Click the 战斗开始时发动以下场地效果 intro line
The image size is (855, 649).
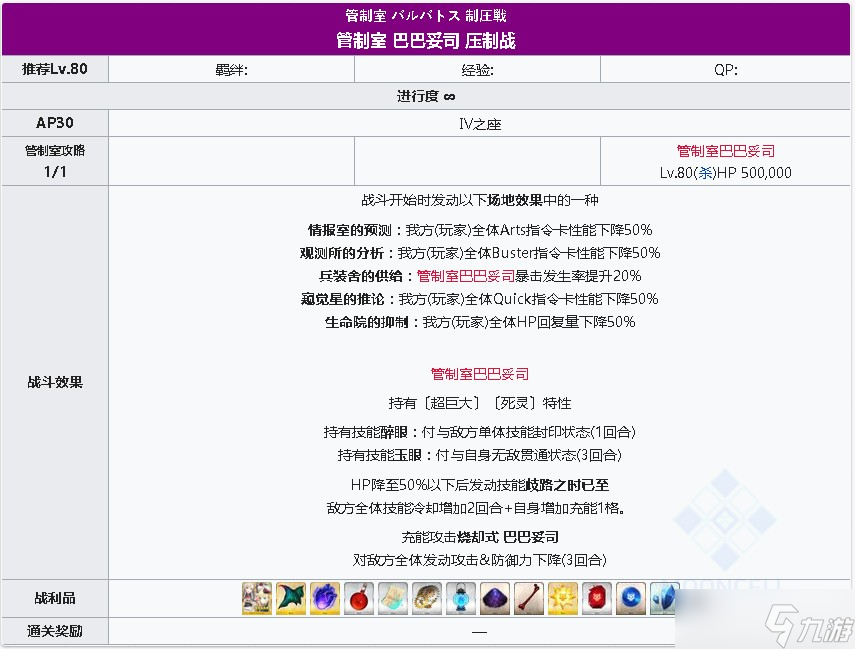coord(480,200)
